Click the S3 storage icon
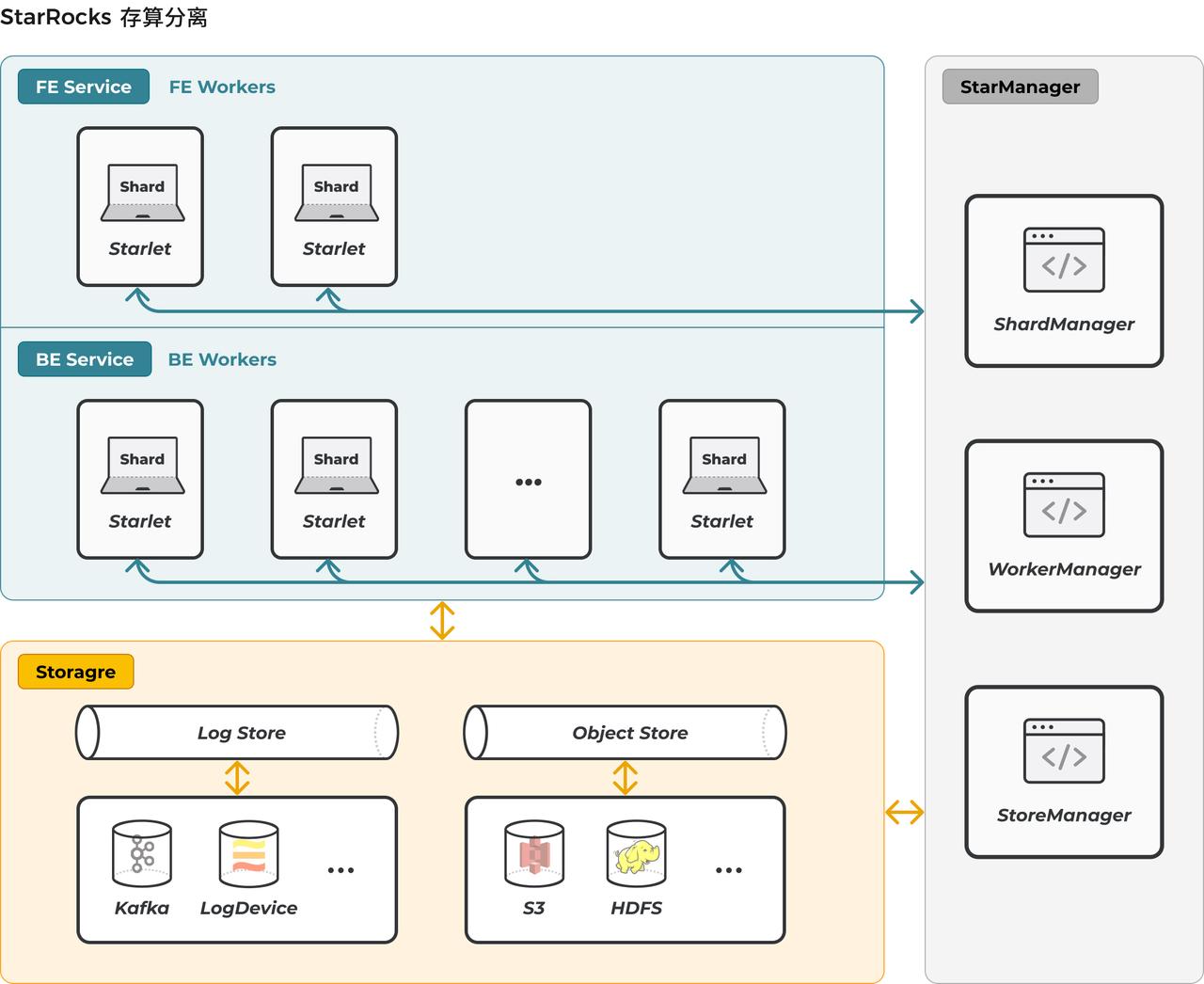Screen dimensions: 1204x984 click(x=534, y=854)
